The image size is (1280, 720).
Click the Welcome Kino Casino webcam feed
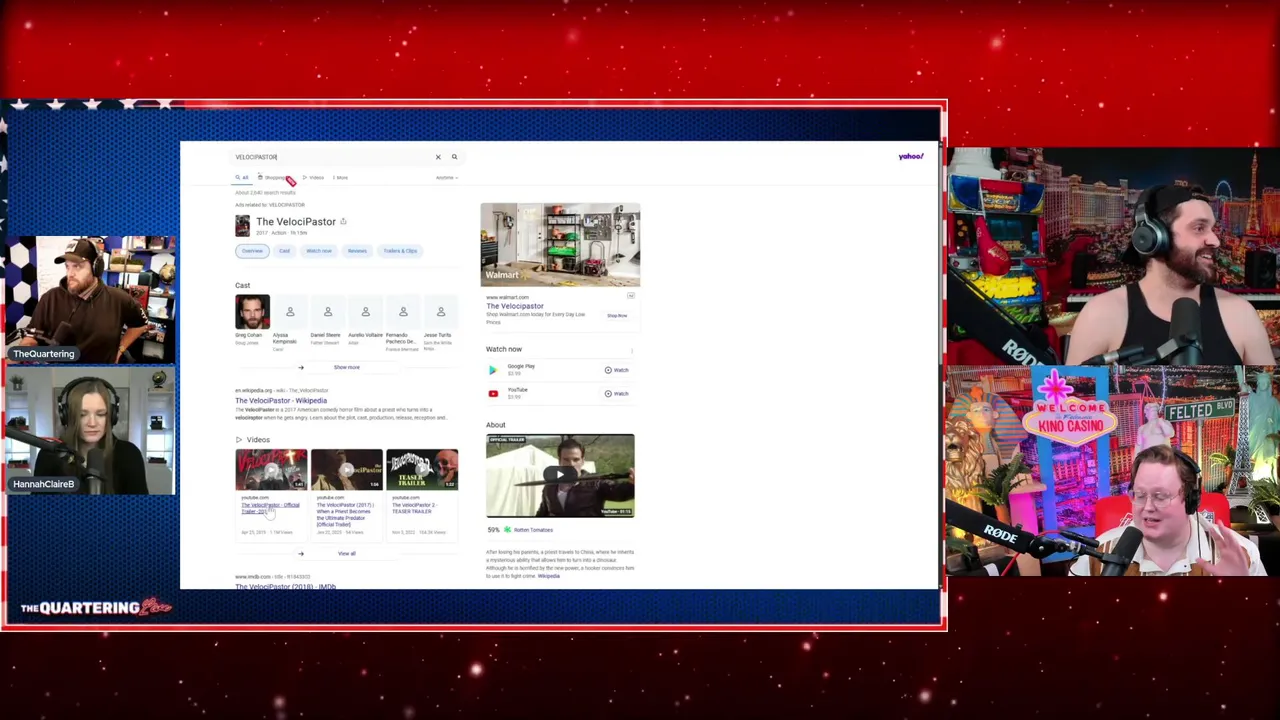point(1112,471)
